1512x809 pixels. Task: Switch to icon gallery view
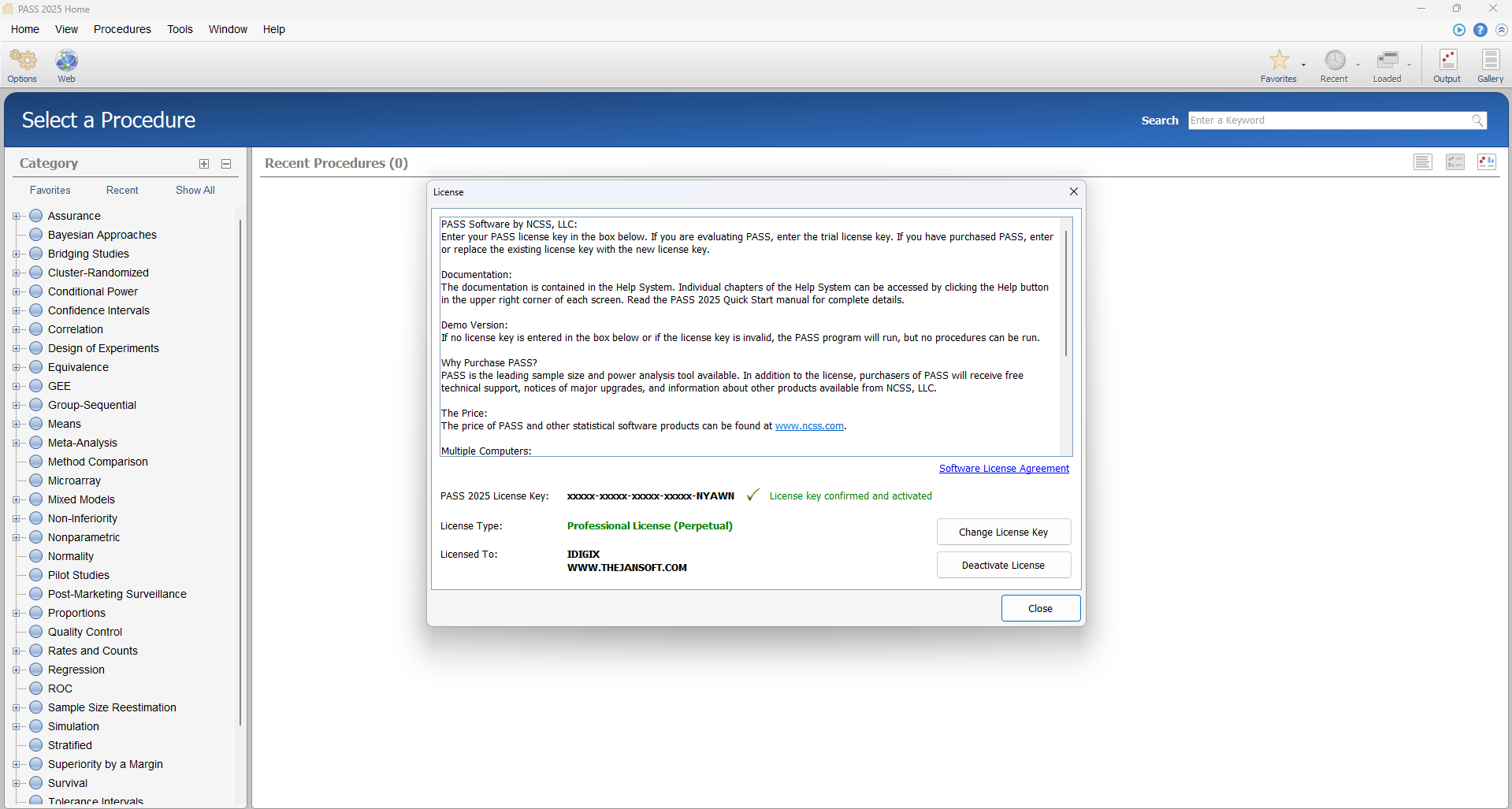click(x=1487, y=162)
